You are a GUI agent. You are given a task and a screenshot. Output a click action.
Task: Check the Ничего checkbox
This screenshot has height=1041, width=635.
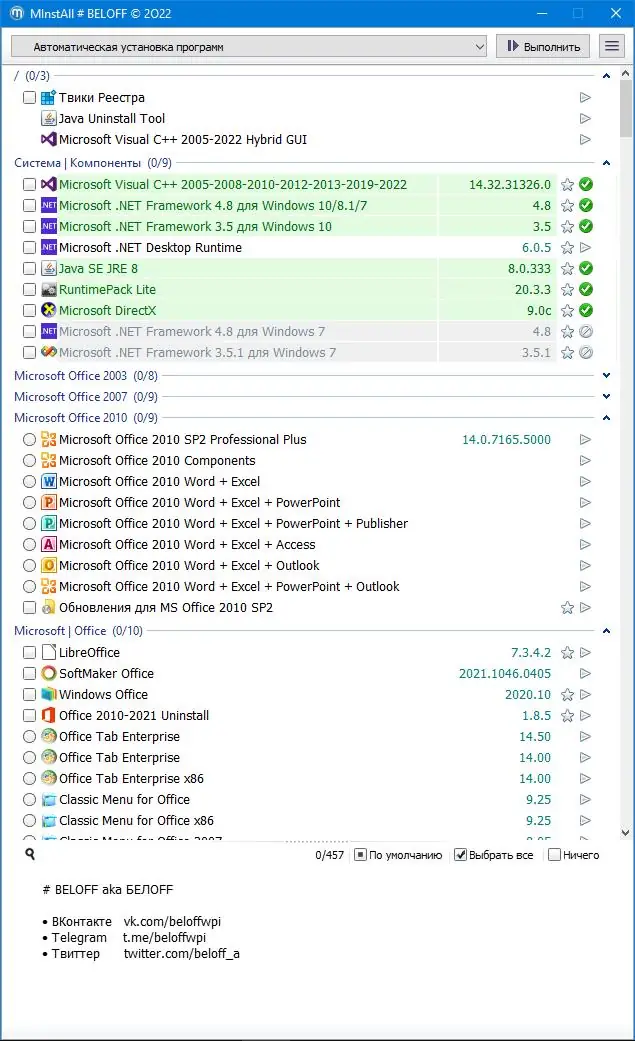pyautogui.click(x=555, y=855)
